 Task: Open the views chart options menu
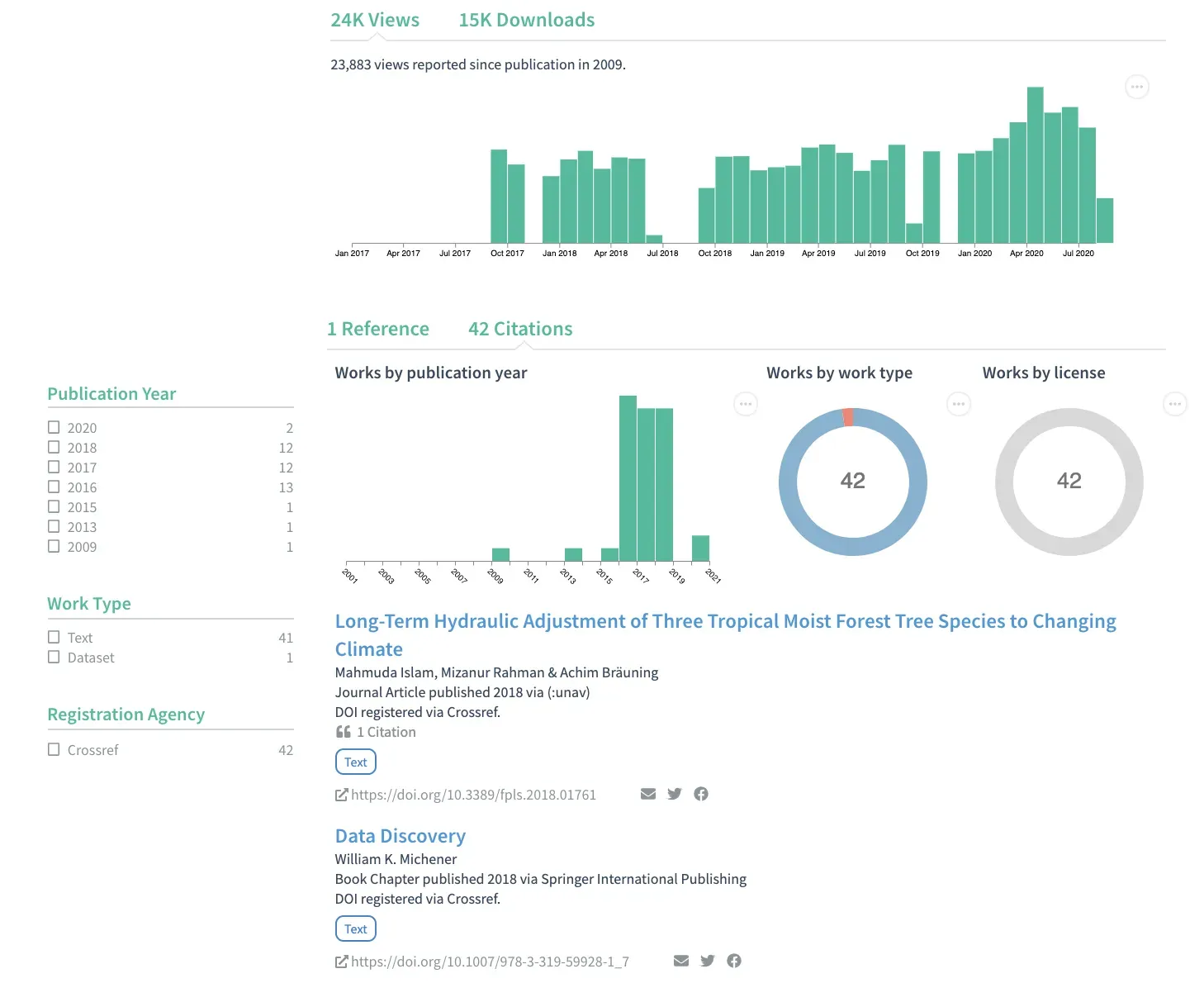tap(1137, 87)
